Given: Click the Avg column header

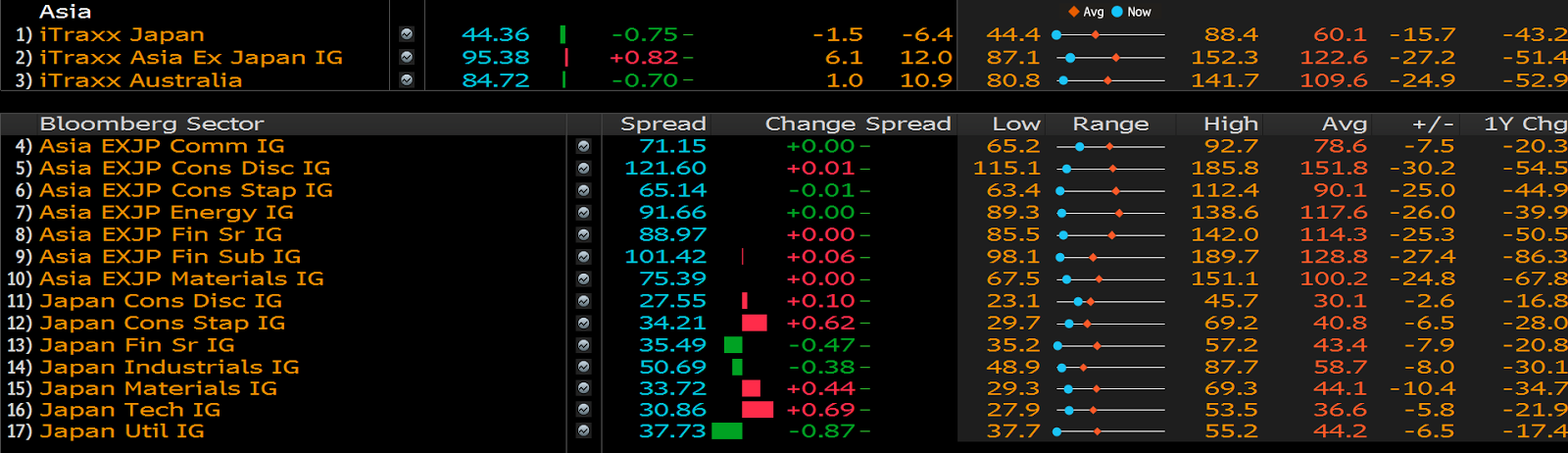Looking at the screenshot, I should pyautogui.click(x=1345, y=124).
